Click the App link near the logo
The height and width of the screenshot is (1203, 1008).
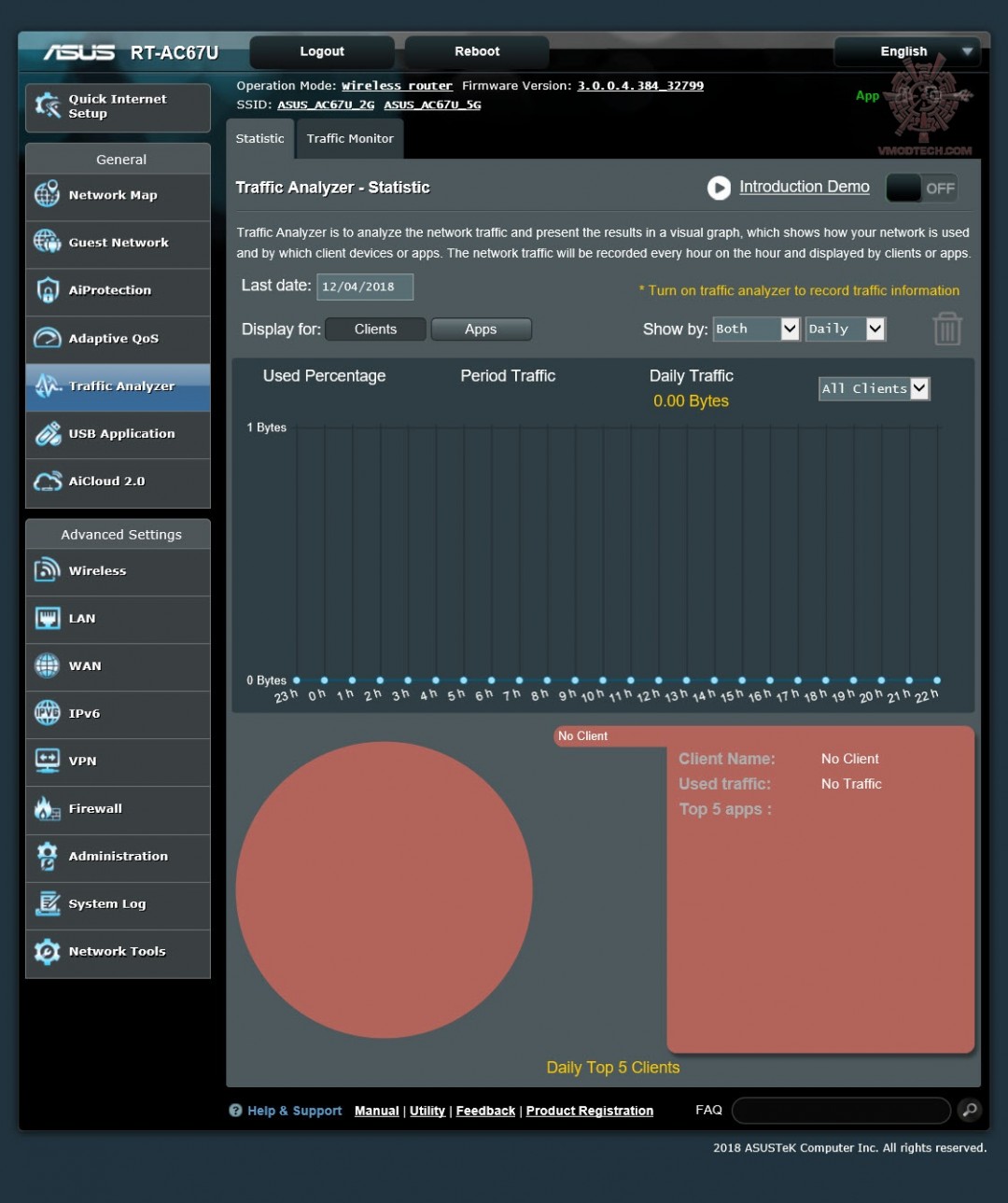pyautogui.click(x=867, y=95)
